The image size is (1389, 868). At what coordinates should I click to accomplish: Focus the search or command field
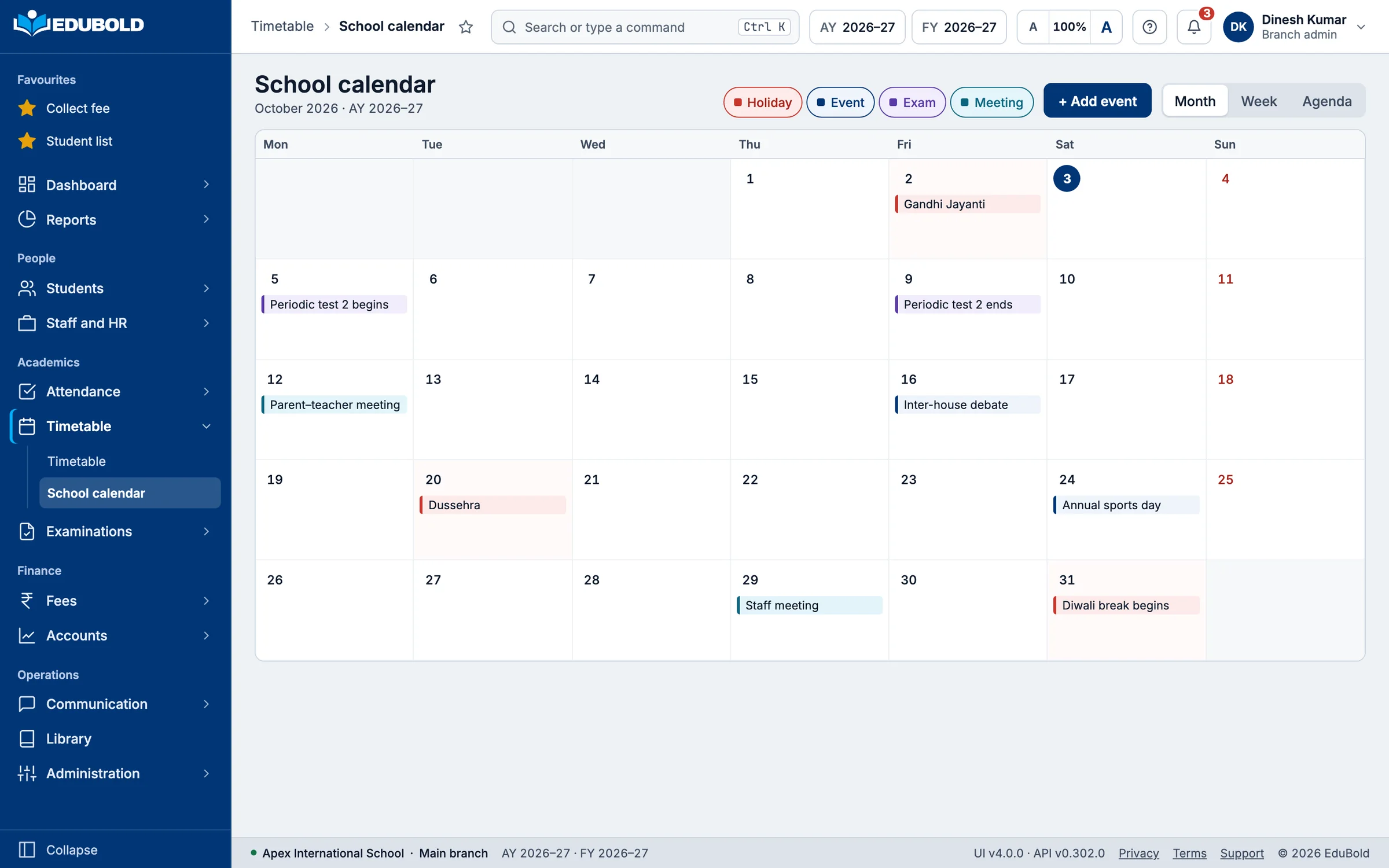pos(645,27)
